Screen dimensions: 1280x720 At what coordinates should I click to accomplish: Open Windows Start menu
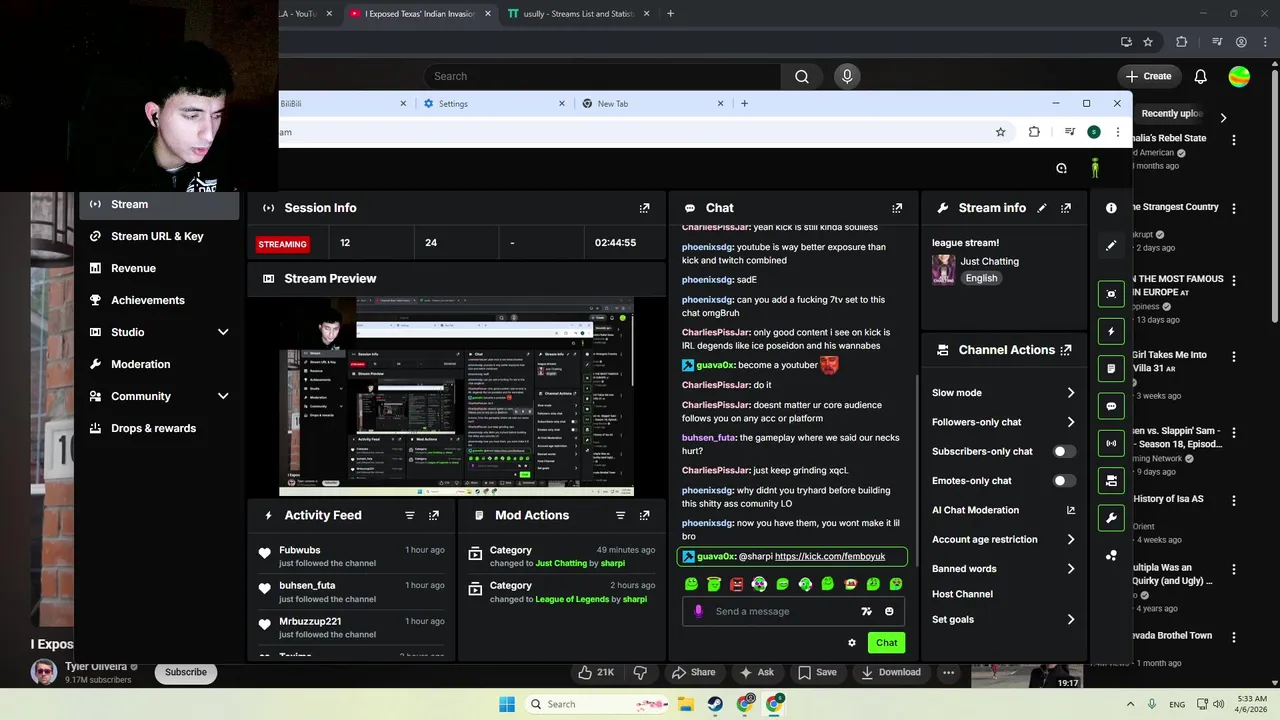click(507, 704)
